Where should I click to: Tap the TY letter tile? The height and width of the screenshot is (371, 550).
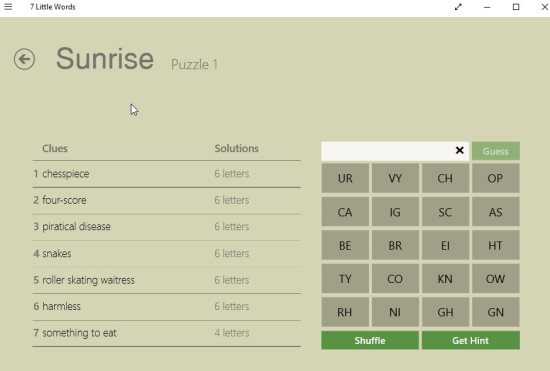[x=345, y=279]
